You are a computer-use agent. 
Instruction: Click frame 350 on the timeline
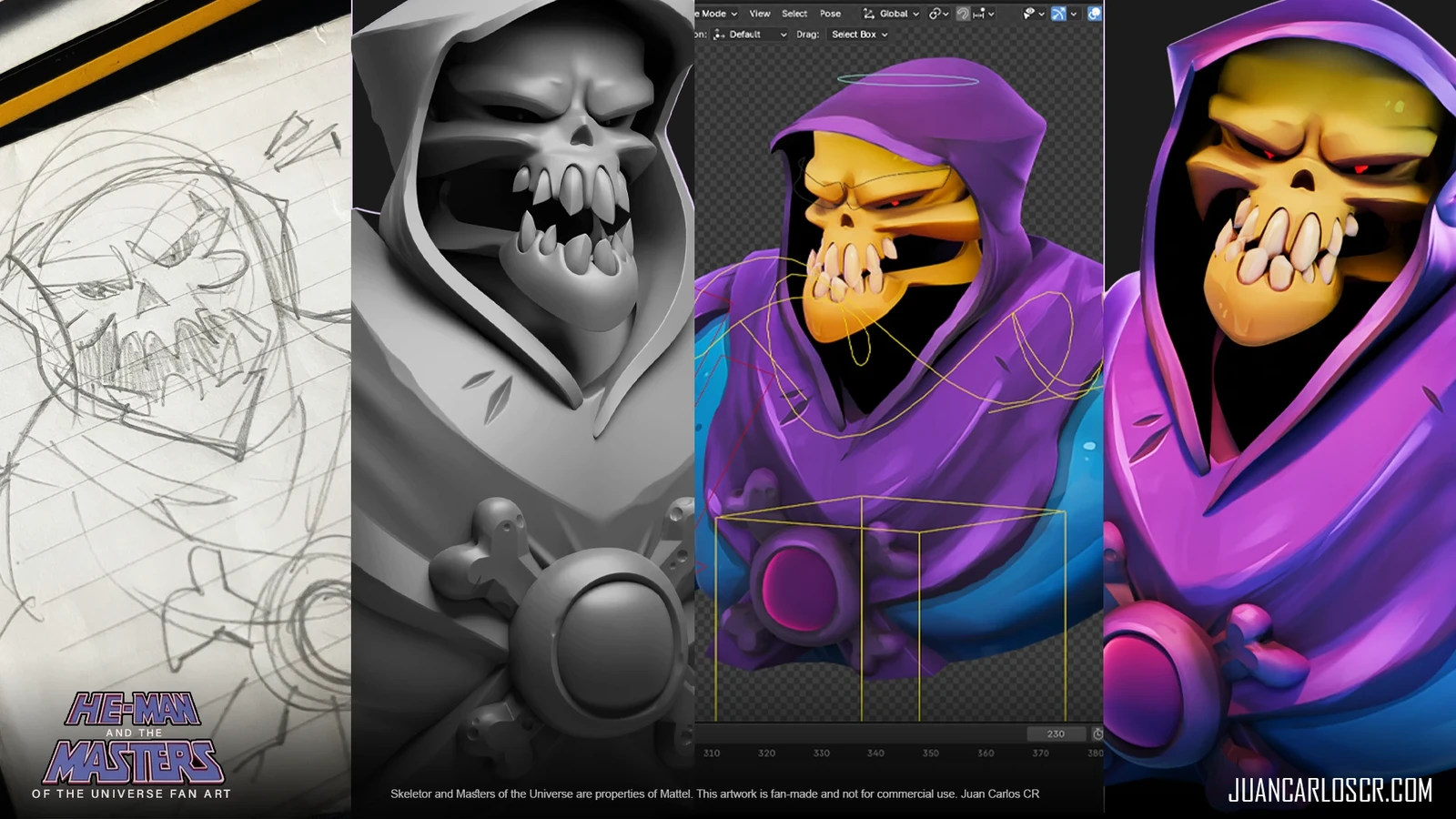(930, 753)
